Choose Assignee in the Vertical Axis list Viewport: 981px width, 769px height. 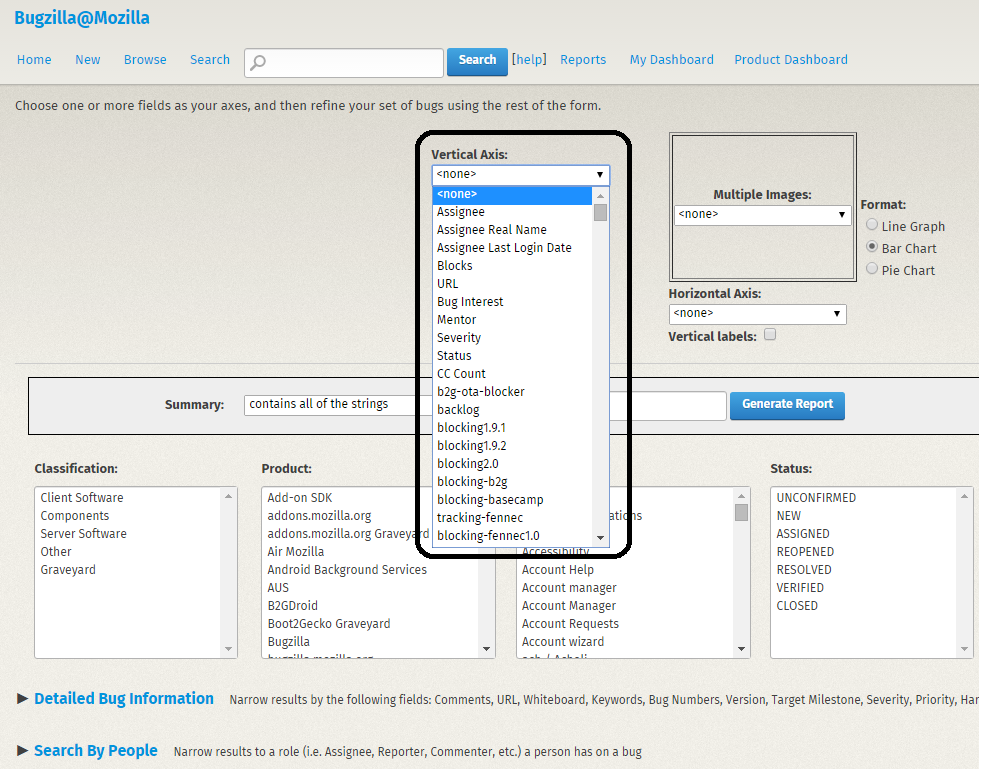[x=512, y=212]
